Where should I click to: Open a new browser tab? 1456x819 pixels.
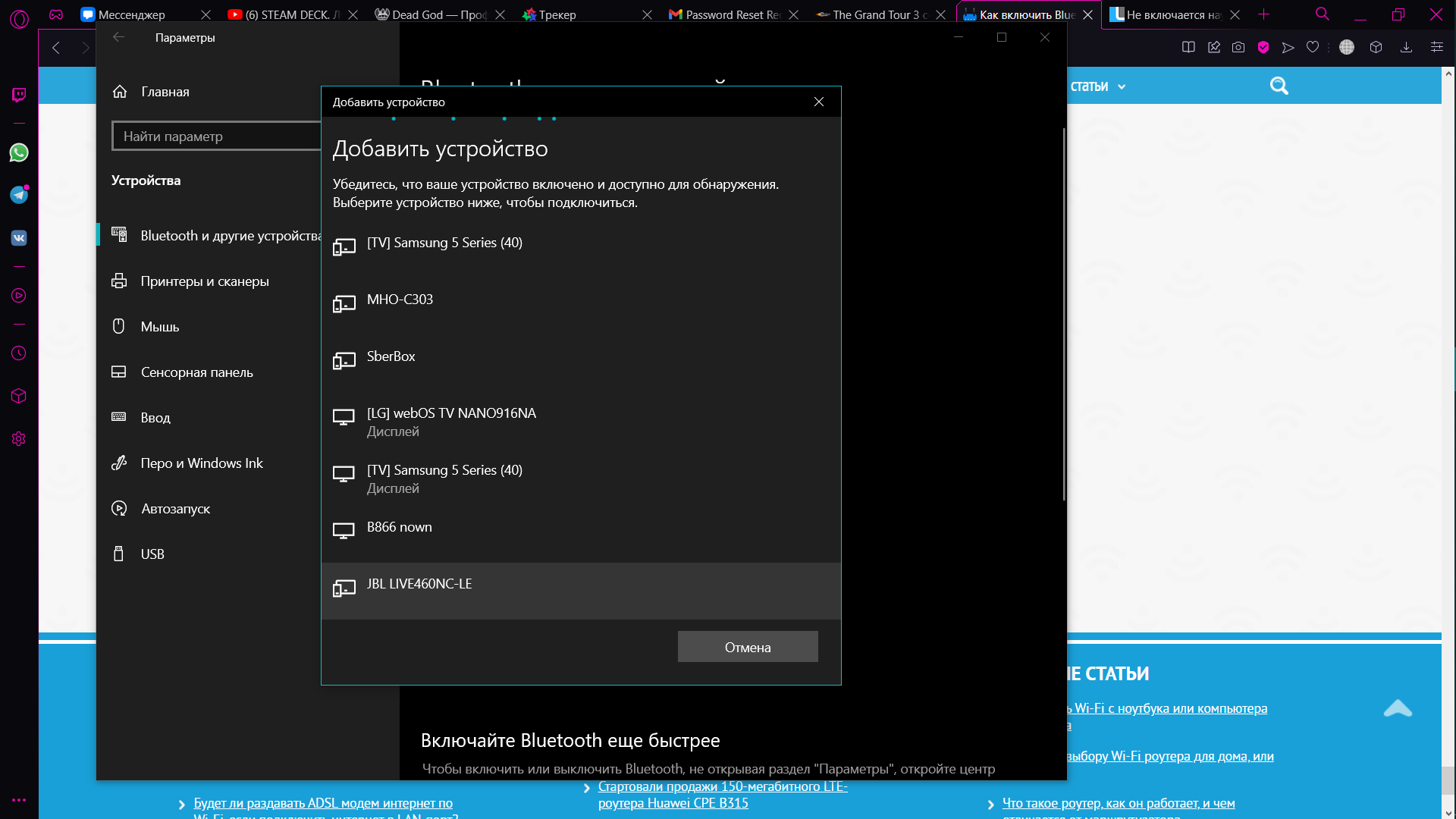(x=1264, y=14)
